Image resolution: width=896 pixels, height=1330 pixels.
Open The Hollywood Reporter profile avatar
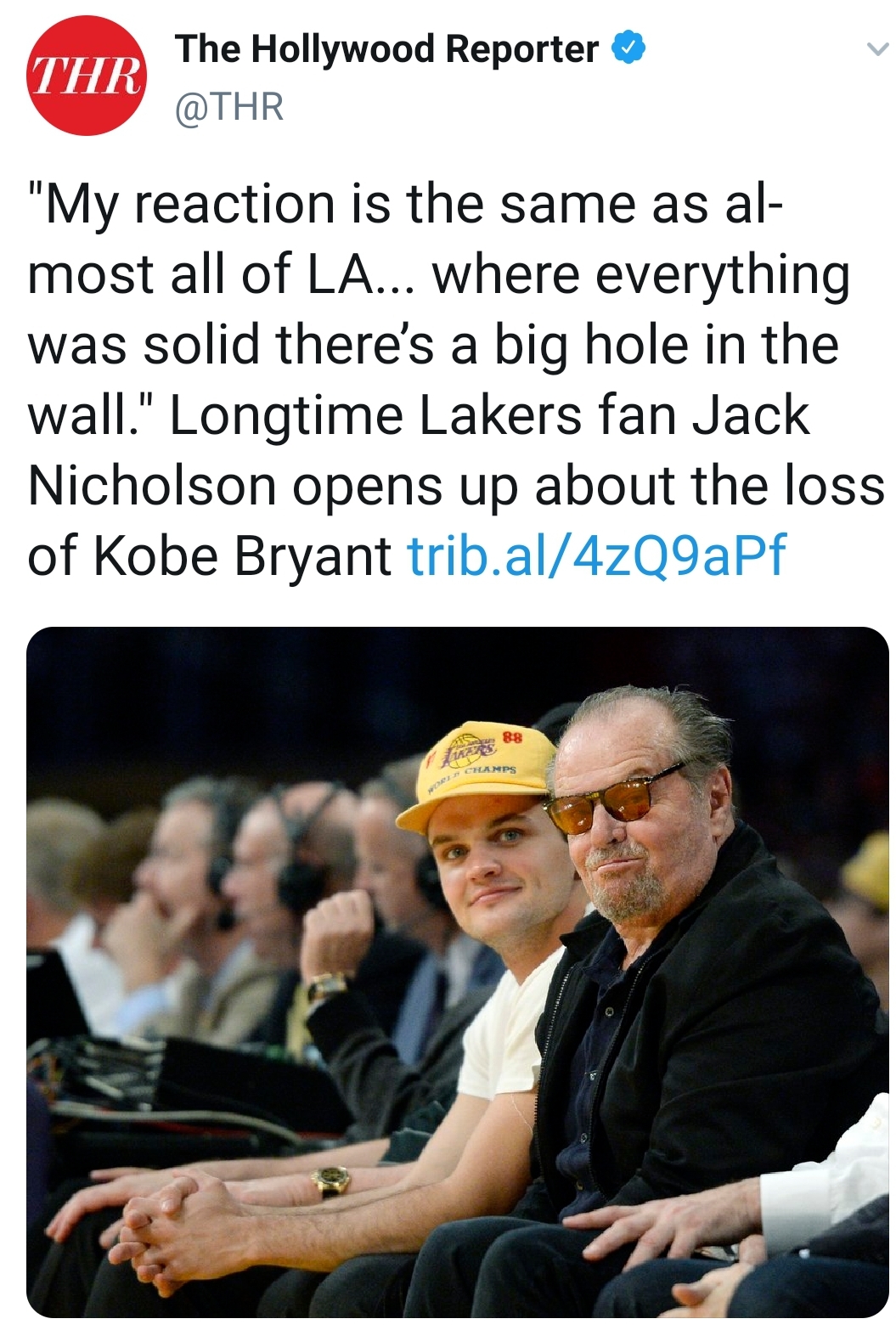[x=86, y=77]
